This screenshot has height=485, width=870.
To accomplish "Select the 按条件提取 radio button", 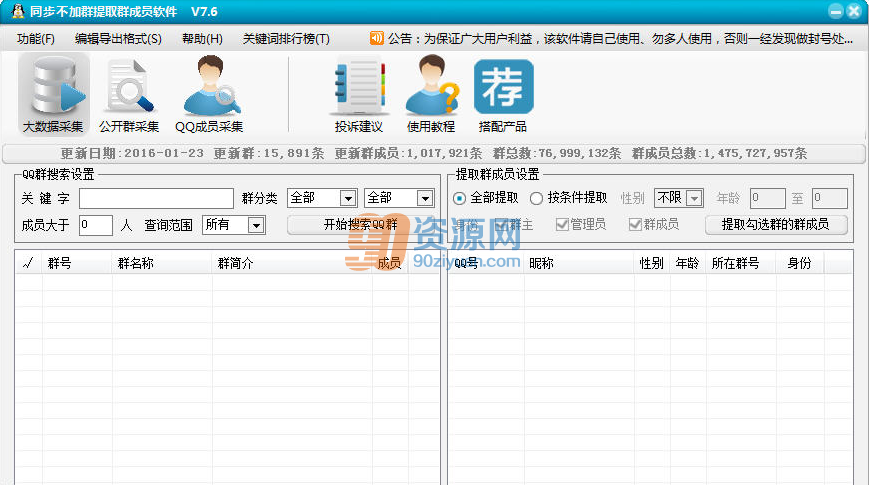I will click(x=536, y=198).
